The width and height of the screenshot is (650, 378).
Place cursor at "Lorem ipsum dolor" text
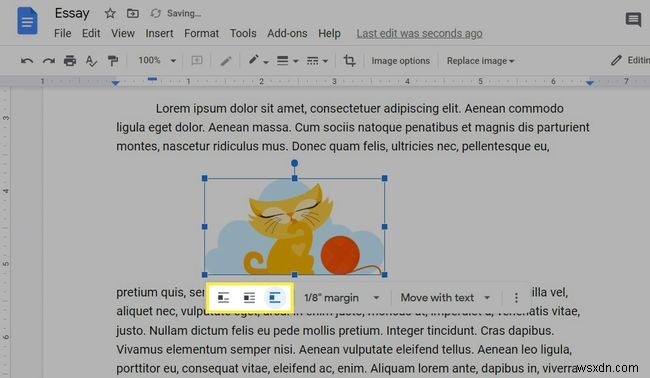click(206, 109)
